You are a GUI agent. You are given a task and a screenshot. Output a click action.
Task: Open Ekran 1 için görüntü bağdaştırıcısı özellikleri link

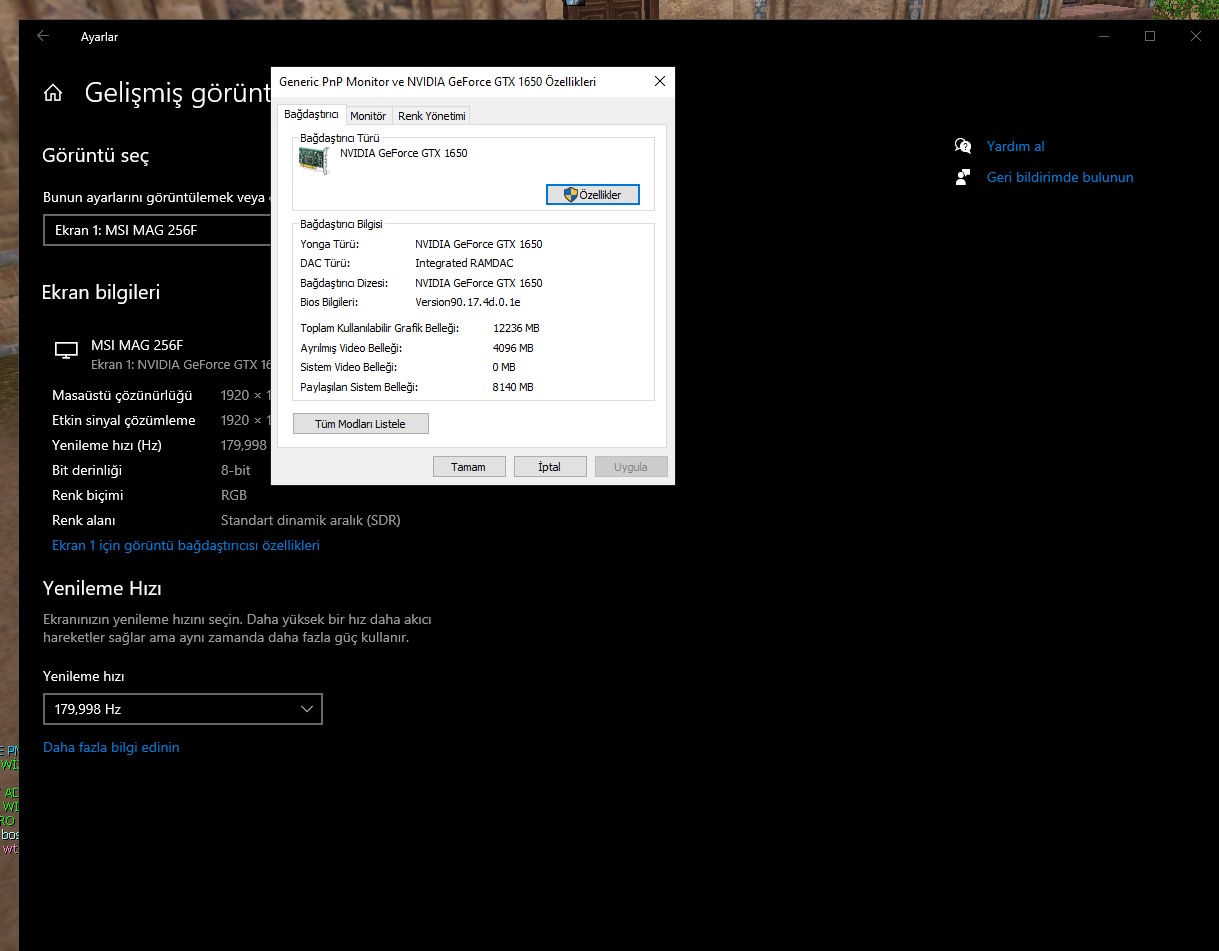click(x=186, y=545)
